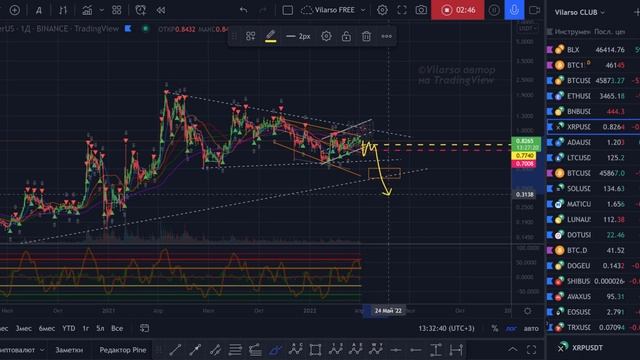
Task: Open drawing templates in floating toolbar
Action: pyautogui.click(x=251, y=36)
